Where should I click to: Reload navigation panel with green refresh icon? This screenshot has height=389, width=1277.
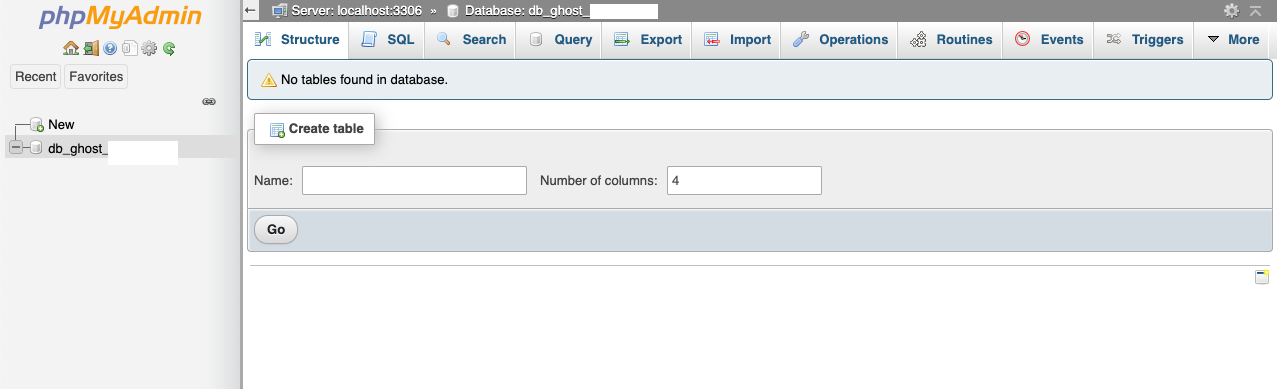(x=169, y=48)
